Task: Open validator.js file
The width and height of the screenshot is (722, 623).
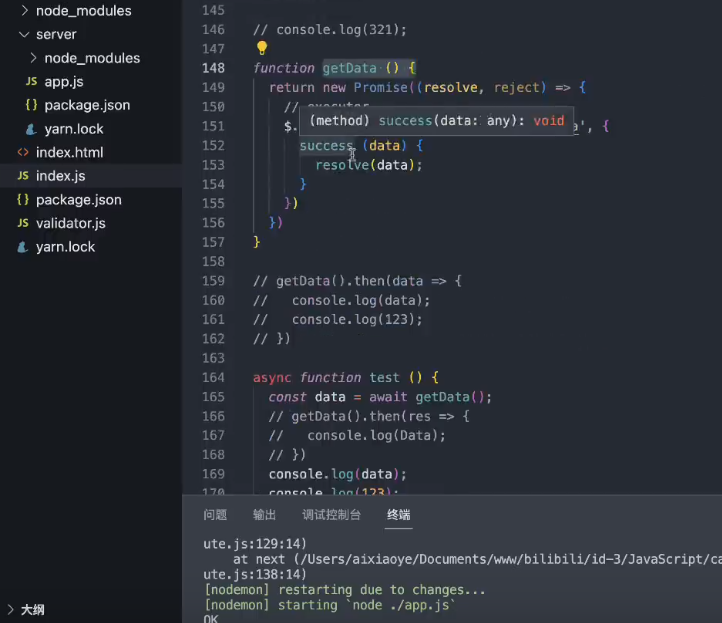Action: tap(71, 223)
